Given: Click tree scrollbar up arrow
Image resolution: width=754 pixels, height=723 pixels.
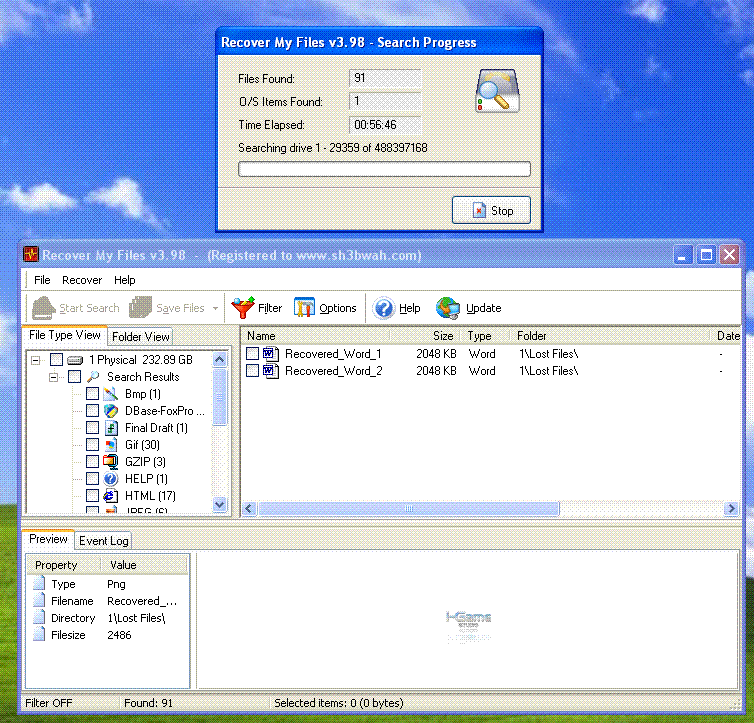Looking at the screenshot, I should click(220, 360).
